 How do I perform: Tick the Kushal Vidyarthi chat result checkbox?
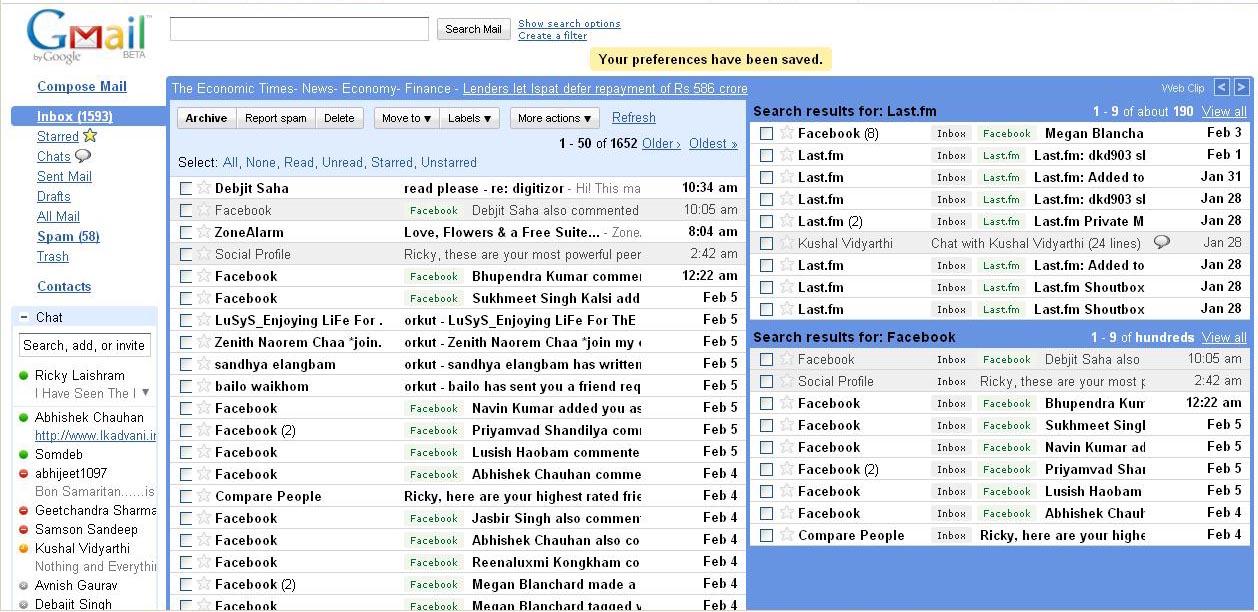[x=767, y=243]
